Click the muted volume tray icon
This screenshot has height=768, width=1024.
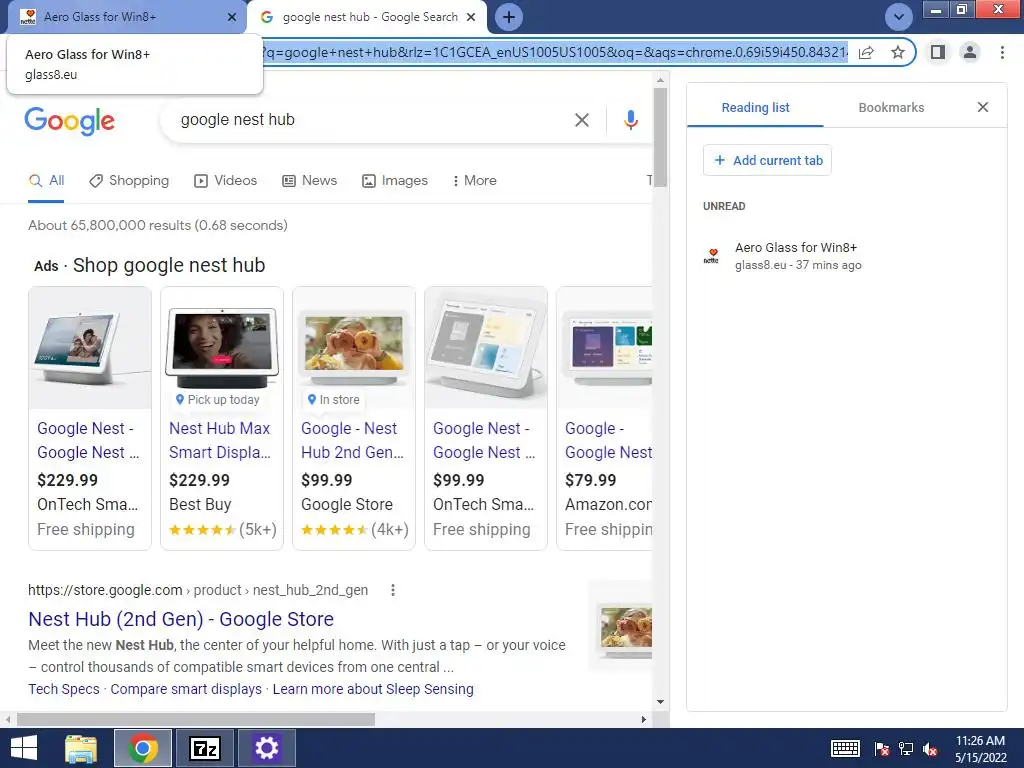point(931,748)
